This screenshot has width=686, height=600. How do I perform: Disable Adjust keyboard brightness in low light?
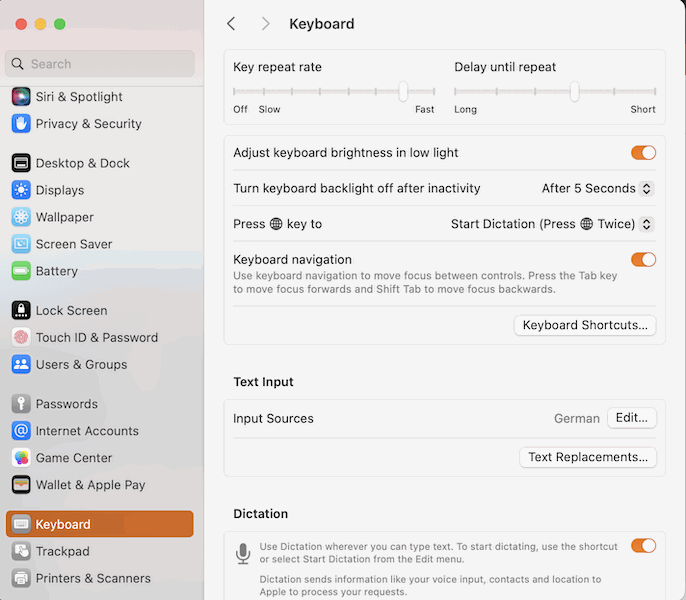point(643,153)
